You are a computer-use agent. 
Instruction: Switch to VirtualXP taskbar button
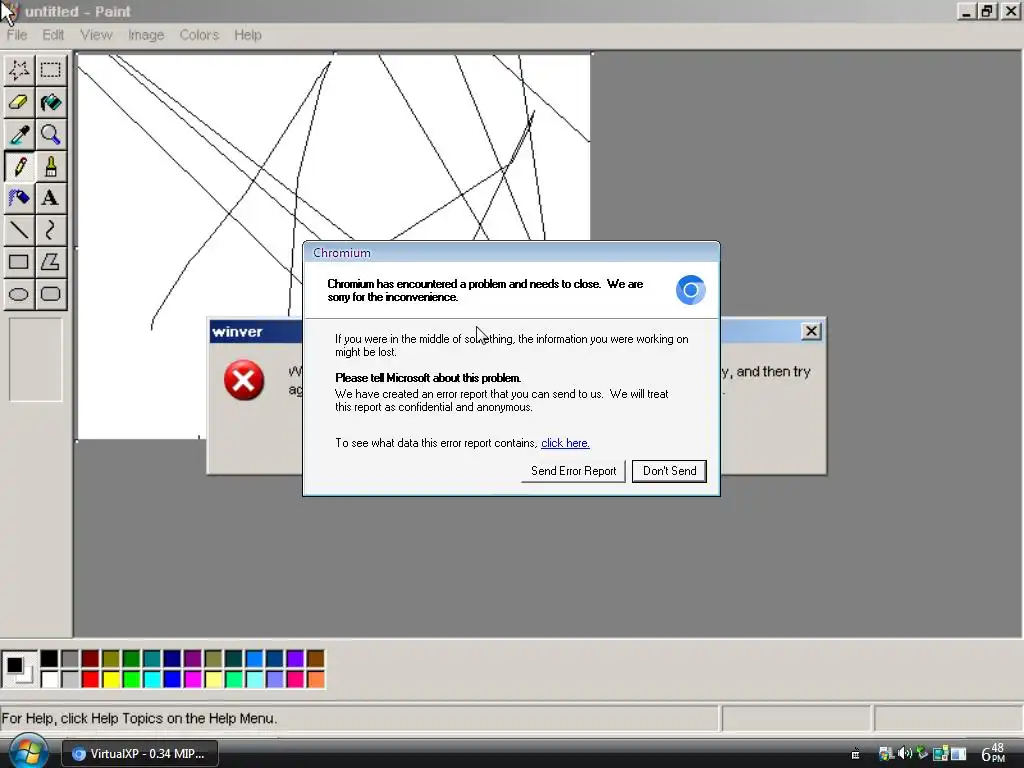140,754
